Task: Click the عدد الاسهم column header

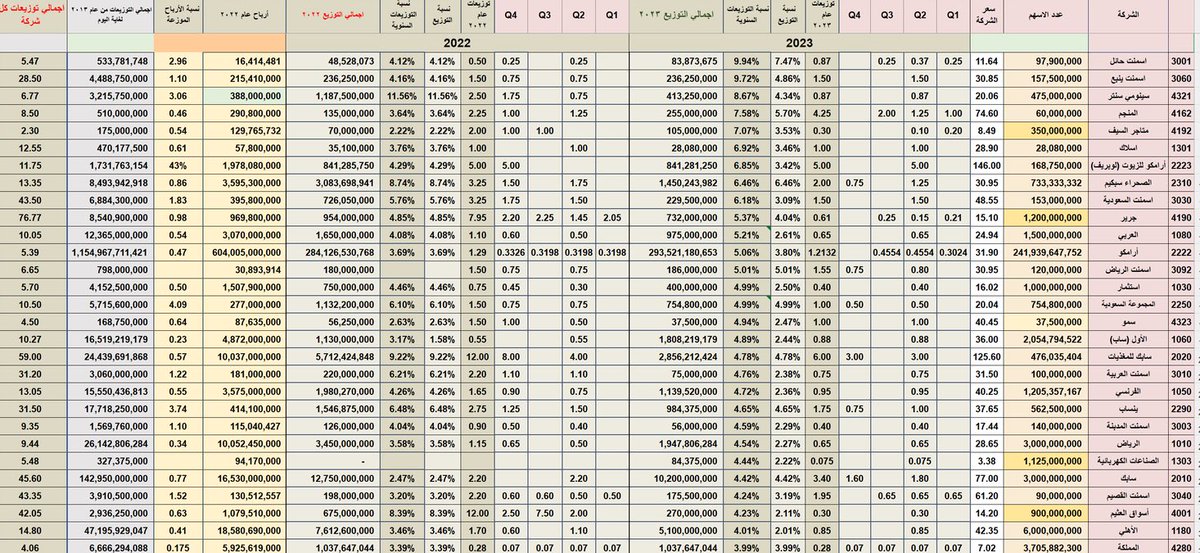Action: [1046, 17]
